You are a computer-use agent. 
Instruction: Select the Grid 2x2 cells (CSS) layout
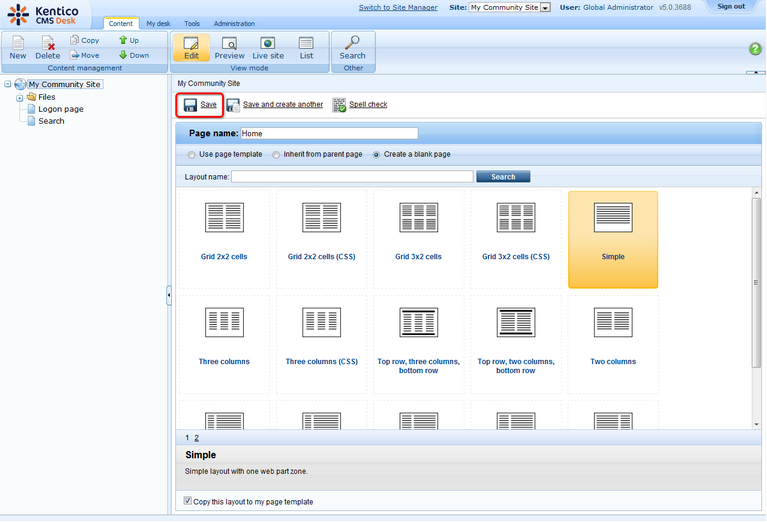pyautogui.click(x=321, y=239)
